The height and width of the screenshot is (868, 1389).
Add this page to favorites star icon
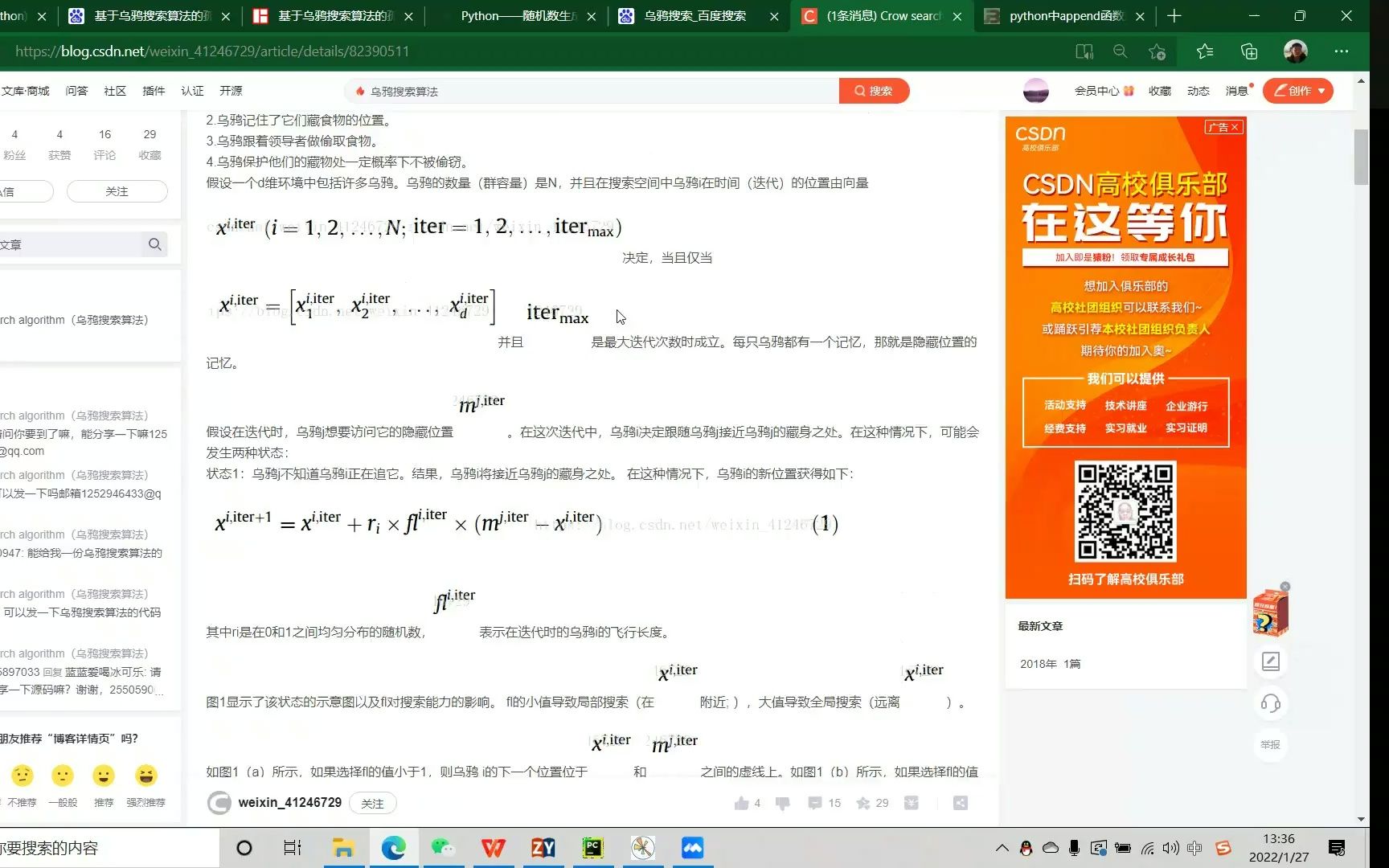pyautogui.click(x=1157, y=51)
